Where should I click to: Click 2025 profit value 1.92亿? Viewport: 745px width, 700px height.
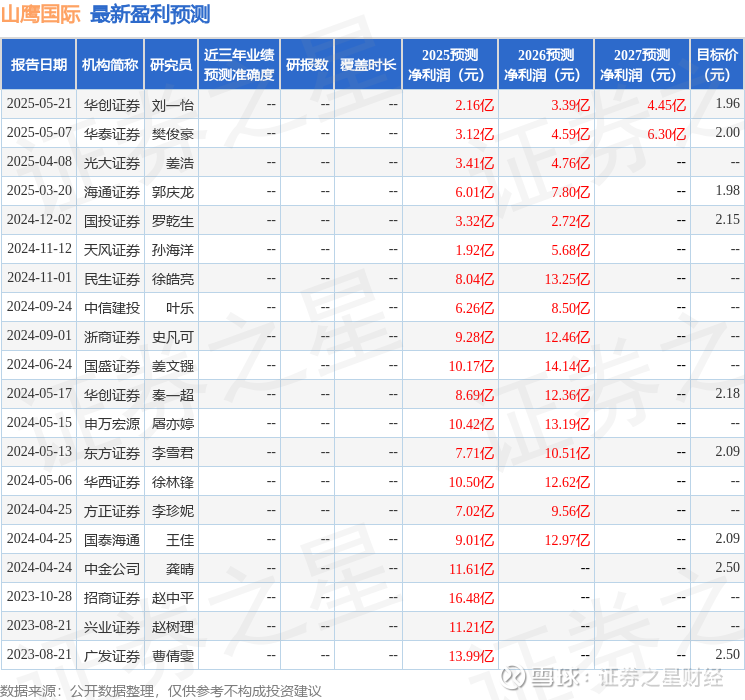point(474,250)
